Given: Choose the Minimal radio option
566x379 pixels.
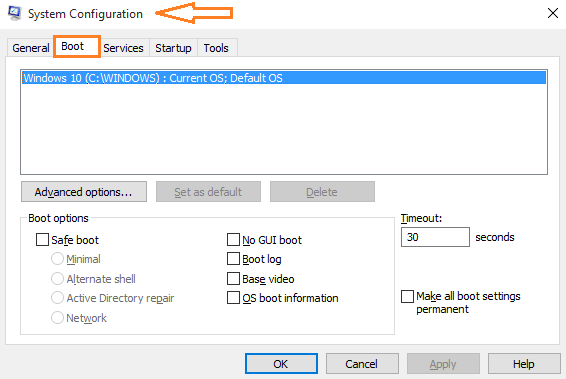Looking at the screenshot, I should click(57, 258).
